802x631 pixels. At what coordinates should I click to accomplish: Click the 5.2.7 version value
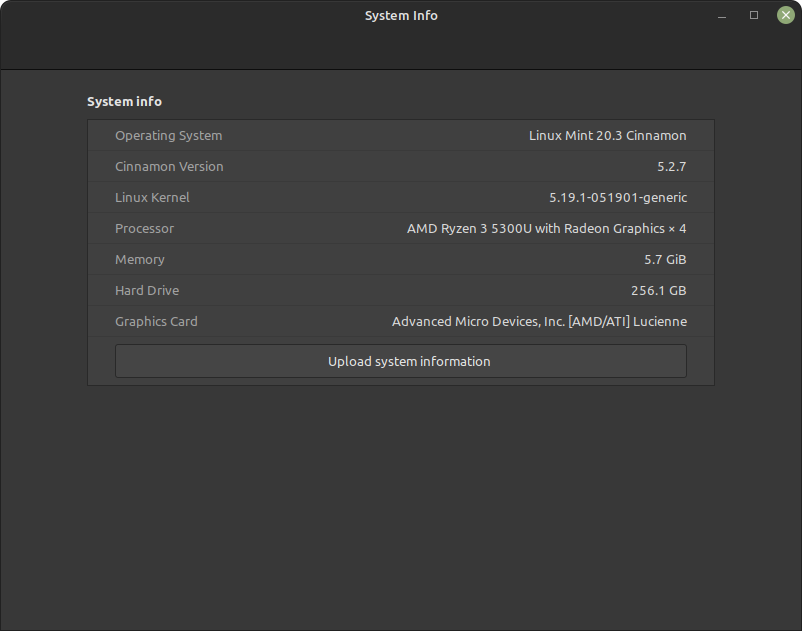point(671,166)
